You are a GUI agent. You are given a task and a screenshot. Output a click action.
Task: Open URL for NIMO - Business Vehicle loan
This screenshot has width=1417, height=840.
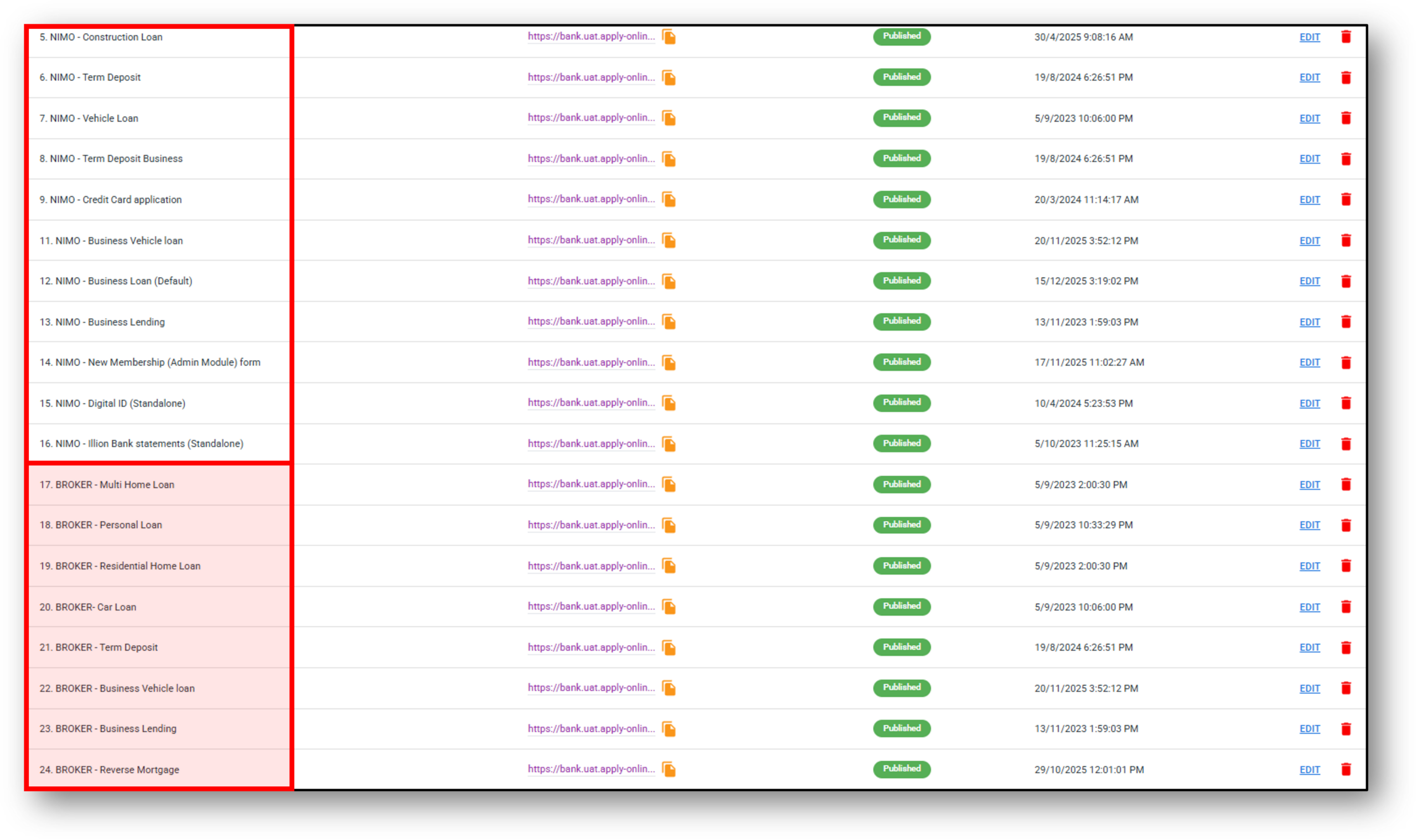(591, 240)
